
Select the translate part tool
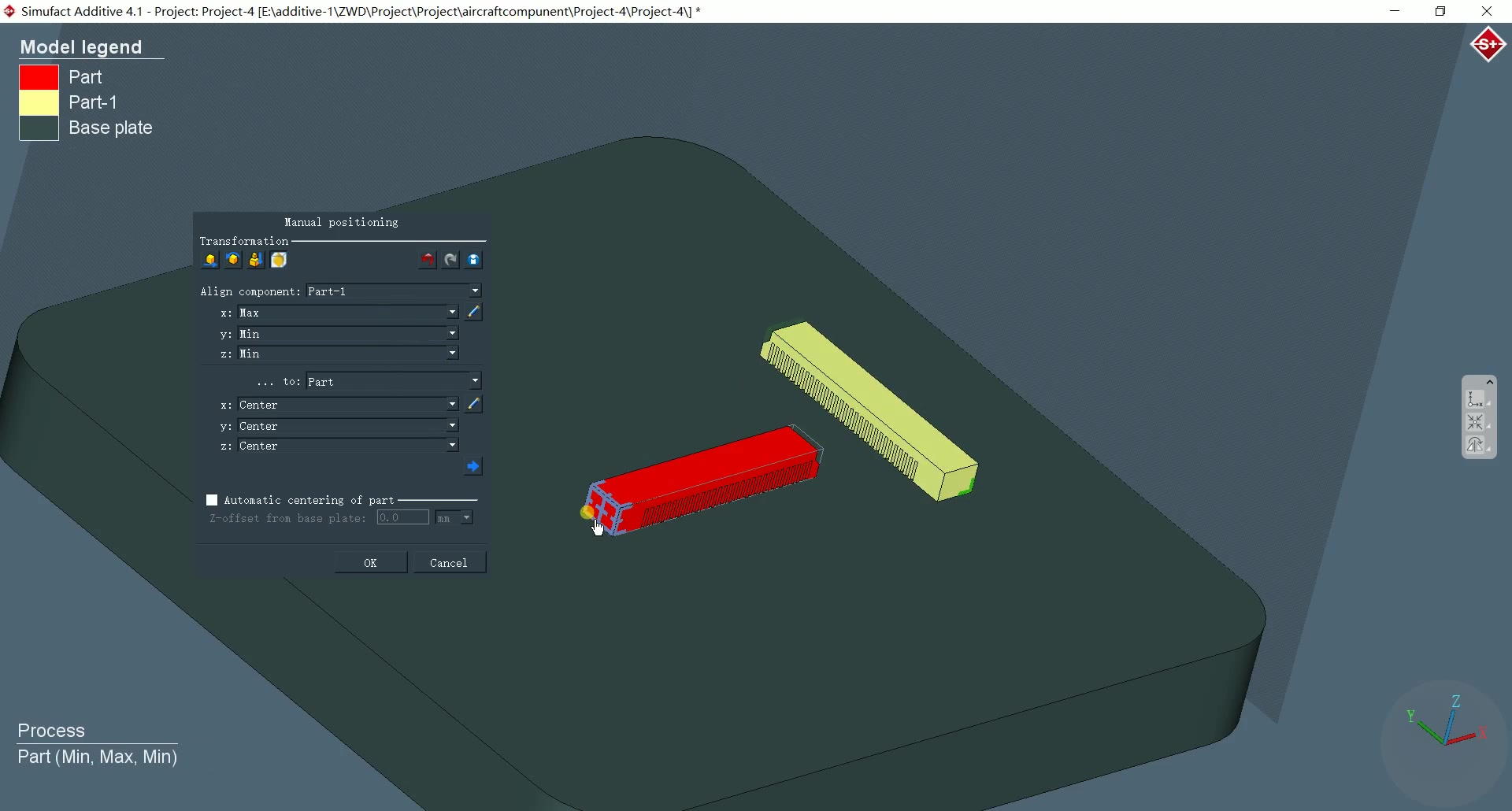click(209, 260)
